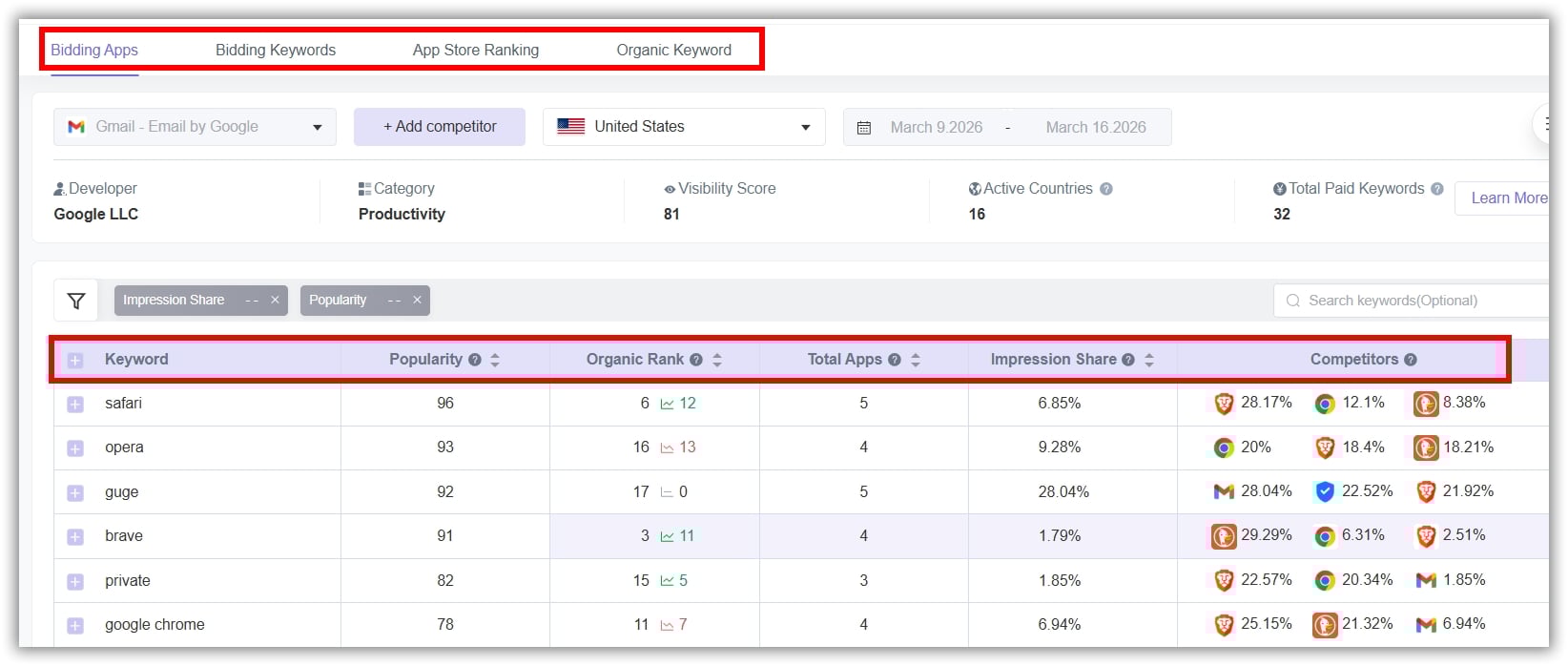Sort by Impression Share column arrows

click(1149, 360)
